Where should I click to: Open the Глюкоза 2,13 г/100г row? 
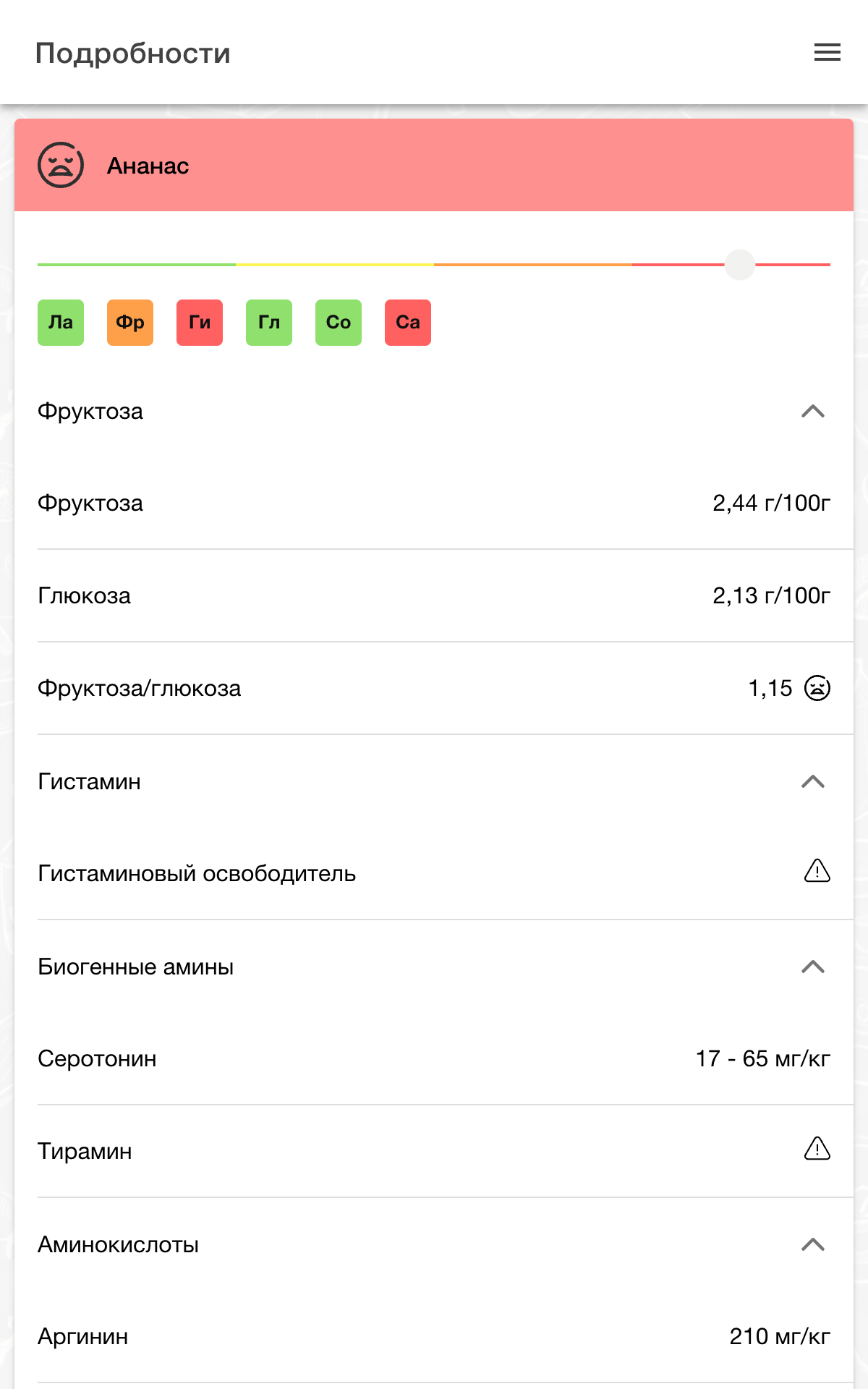coord(434,596)
